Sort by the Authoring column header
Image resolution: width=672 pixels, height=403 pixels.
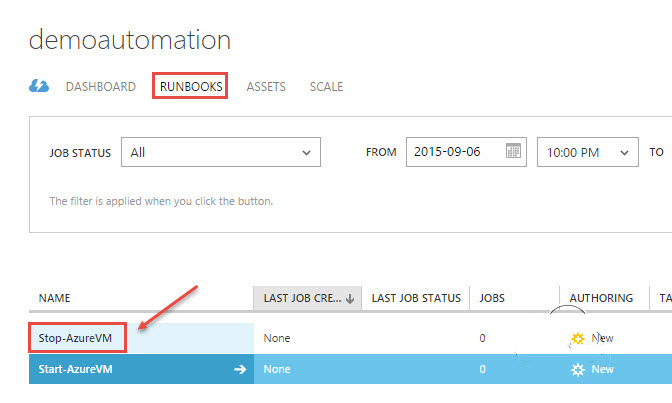pos(601,298)
